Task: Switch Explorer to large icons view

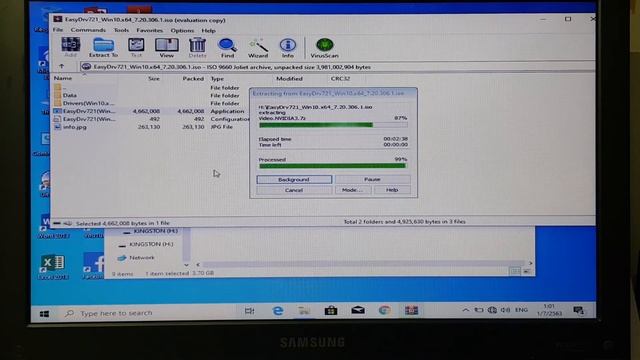Action: [x=527, y=271]
